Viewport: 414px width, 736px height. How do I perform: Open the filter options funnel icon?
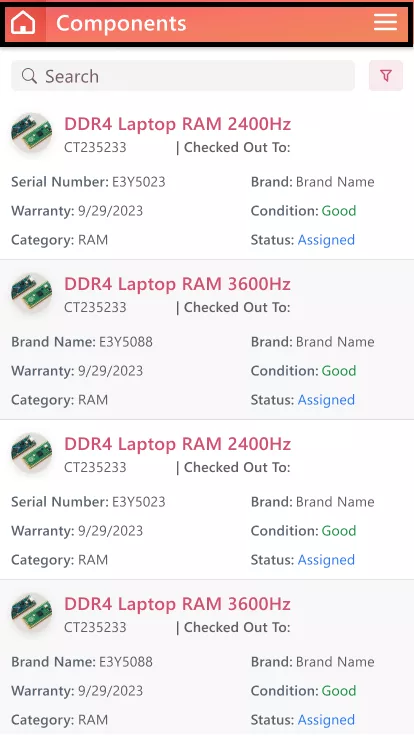[x=386, y=76]
